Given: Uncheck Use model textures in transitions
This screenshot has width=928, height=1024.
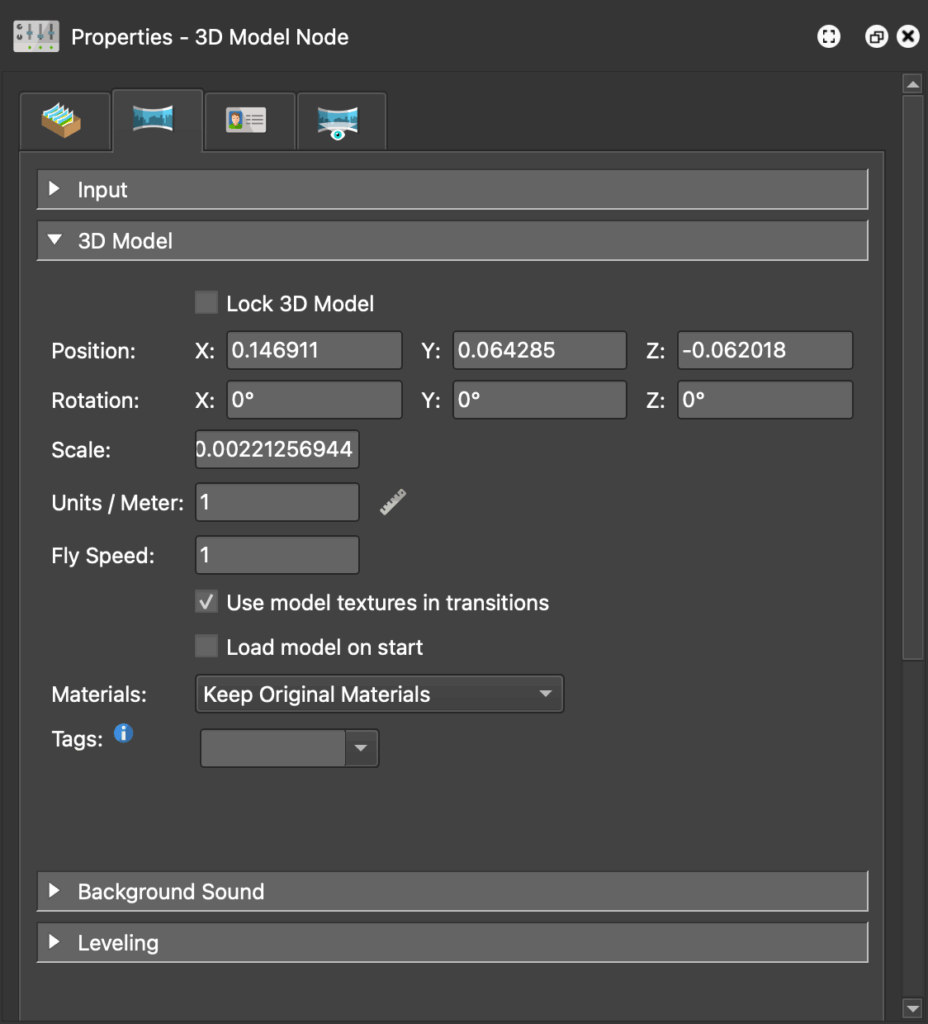Looking at the screenshot, I should 207,603.
